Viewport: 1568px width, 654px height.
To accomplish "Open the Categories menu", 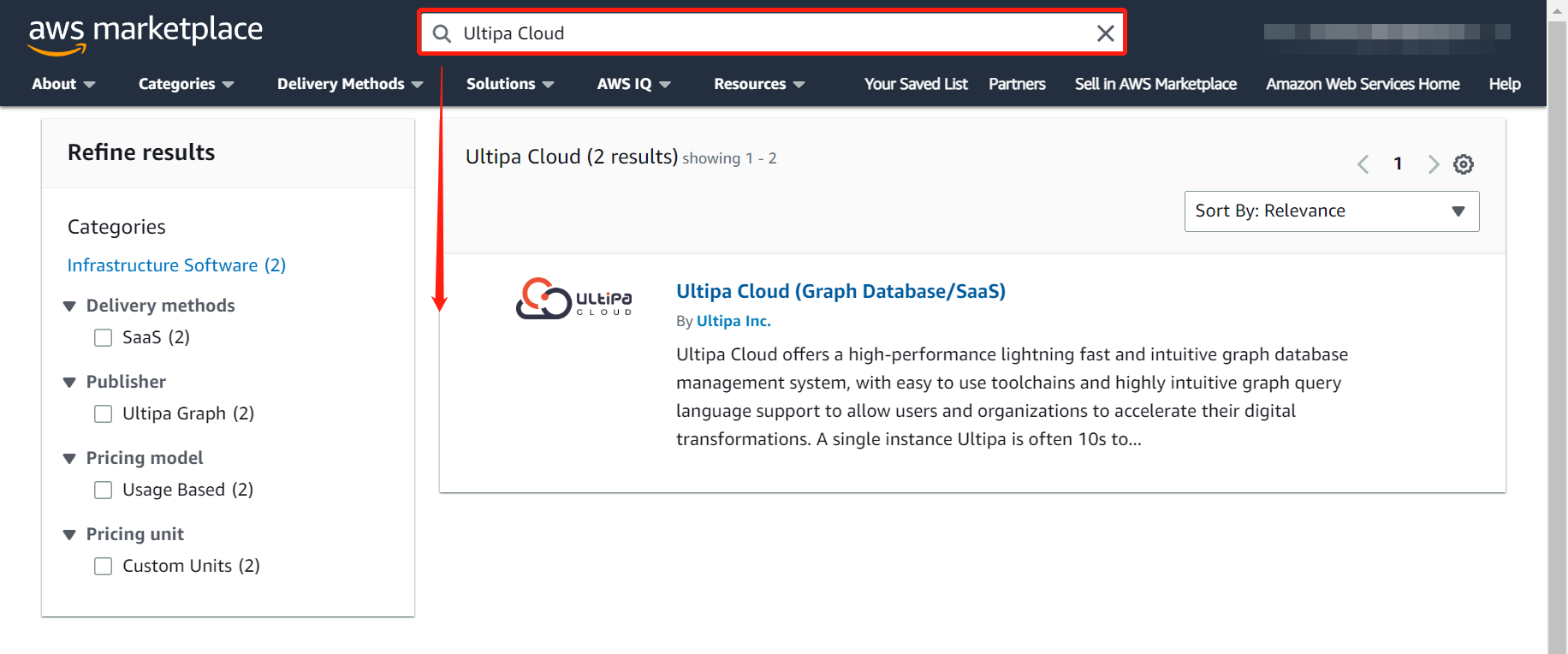I will point(187,84).
